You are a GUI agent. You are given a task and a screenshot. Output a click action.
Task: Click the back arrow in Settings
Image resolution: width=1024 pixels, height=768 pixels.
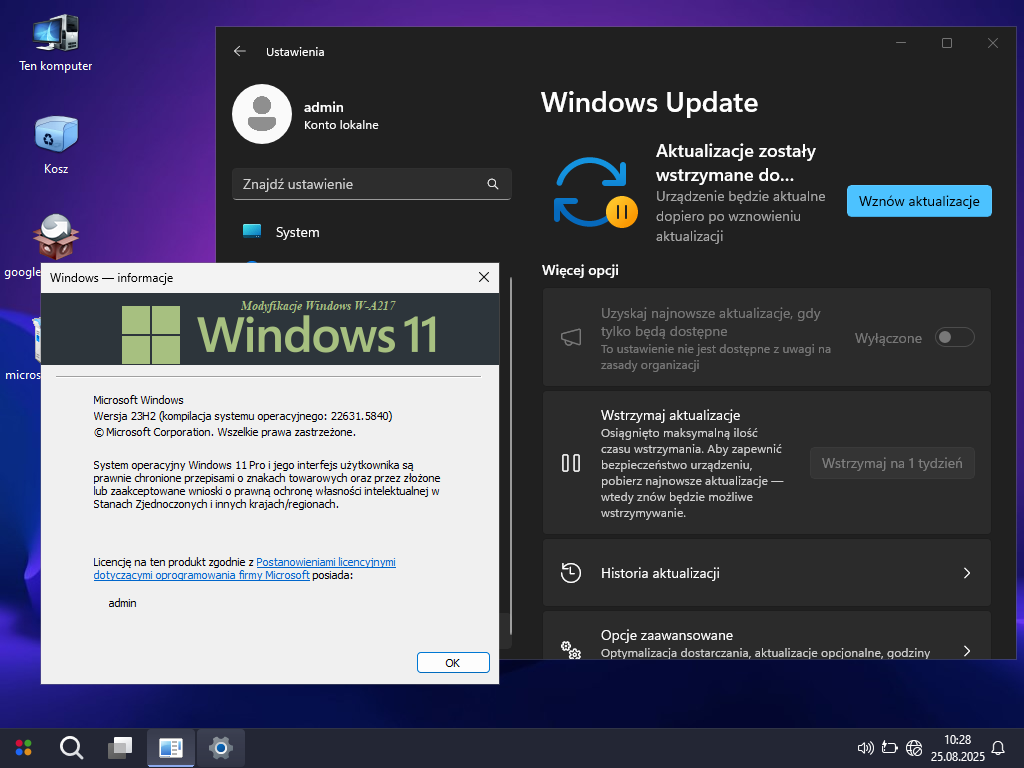pos(239,51)
